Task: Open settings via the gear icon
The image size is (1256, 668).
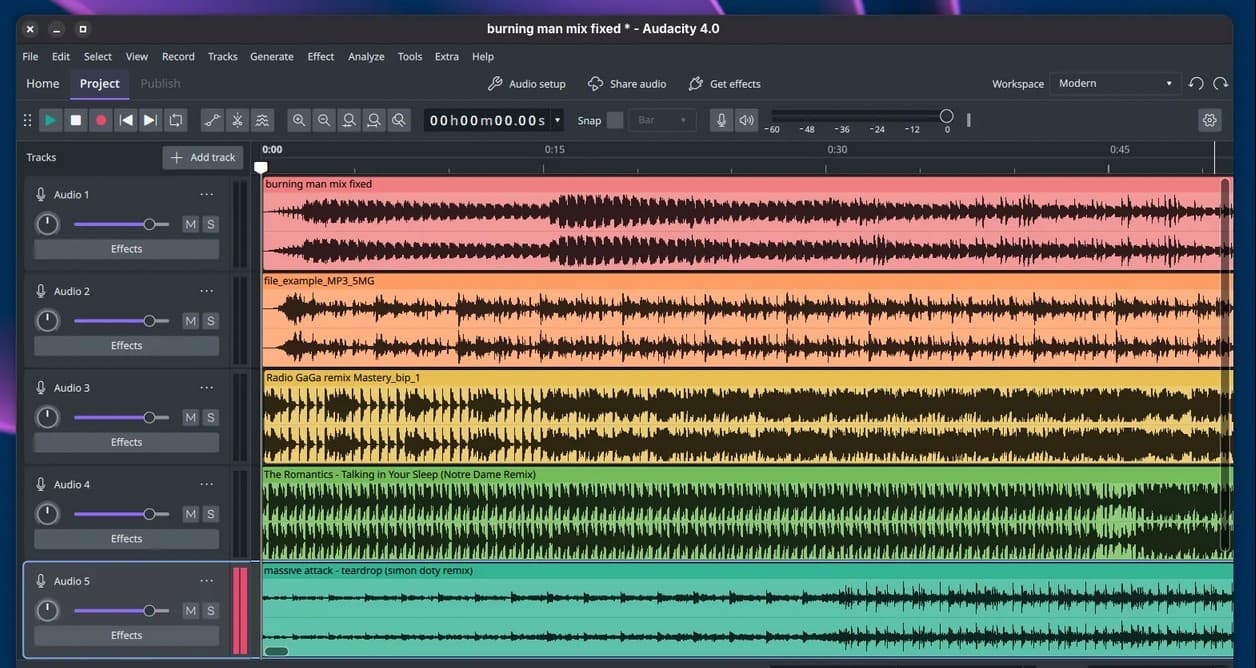Action: pos(1210,120)
